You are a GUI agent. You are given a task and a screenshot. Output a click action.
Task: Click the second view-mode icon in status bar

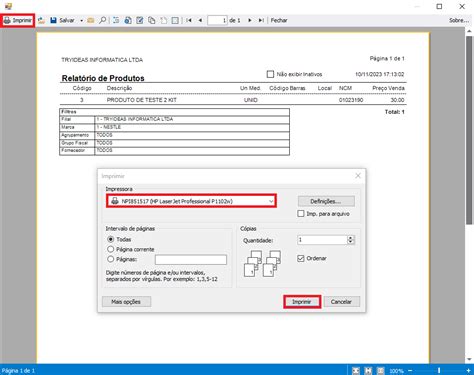point(368,371)
